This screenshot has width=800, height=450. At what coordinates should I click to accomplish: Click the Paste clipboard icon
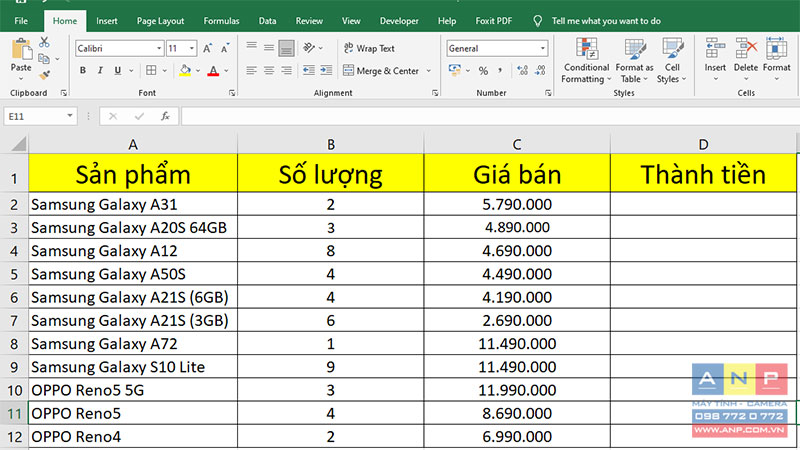click(x=21, y=50)
